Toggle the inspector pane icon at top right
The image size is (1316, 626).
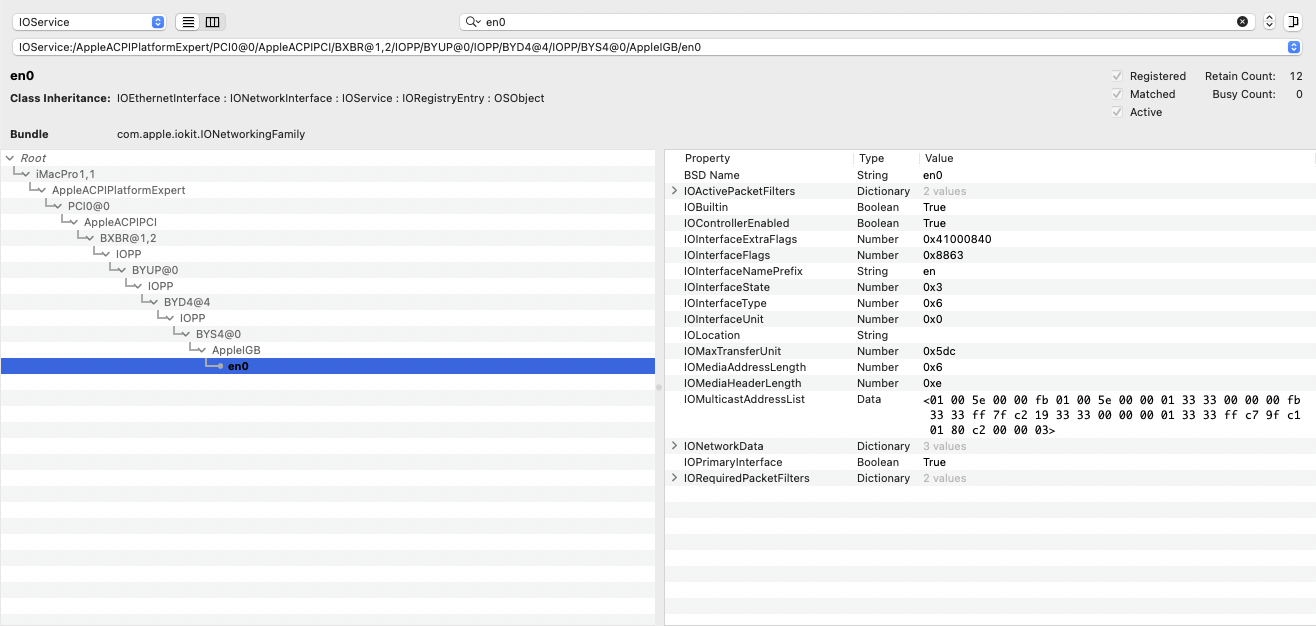(x=1293, y=21)
